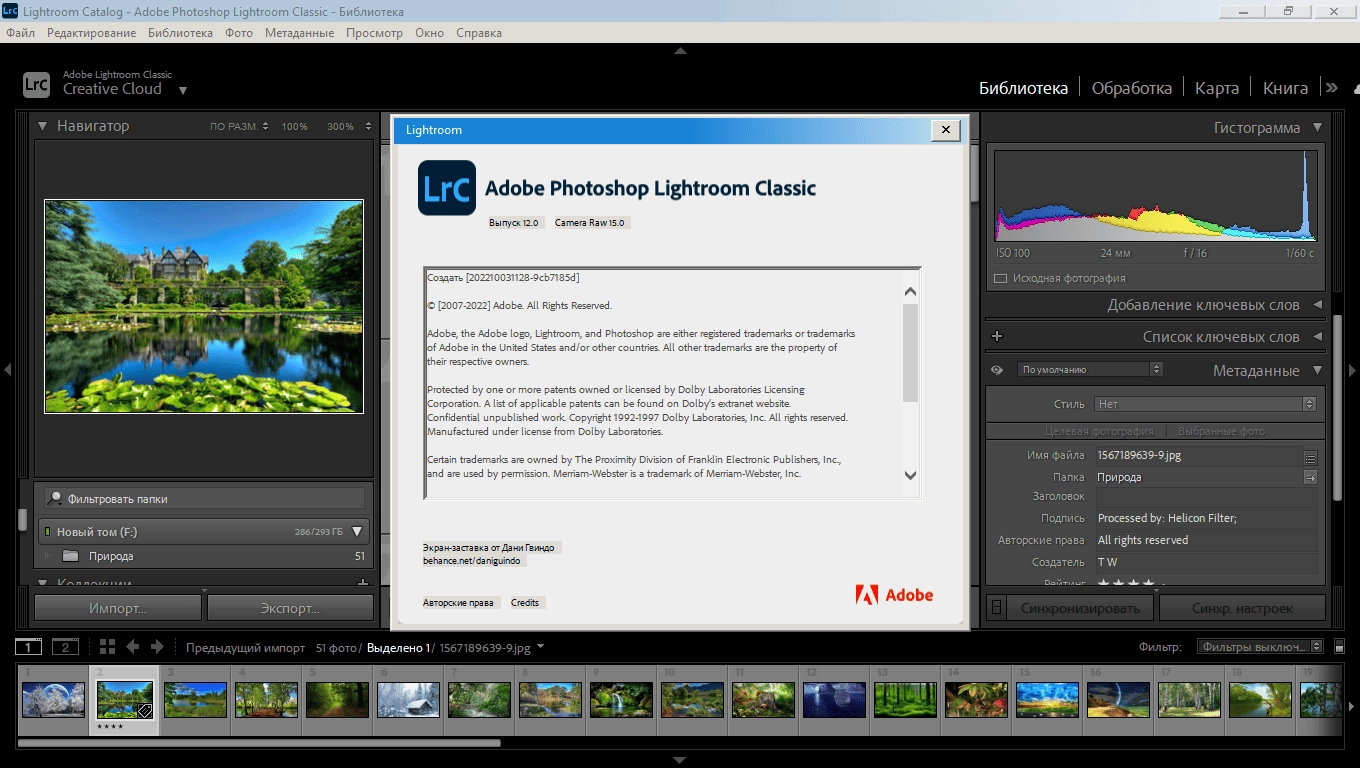Collapse the Метаданные panel triangle
The width and height of the screenshot is (1360, 768).
click(1317, 370)
